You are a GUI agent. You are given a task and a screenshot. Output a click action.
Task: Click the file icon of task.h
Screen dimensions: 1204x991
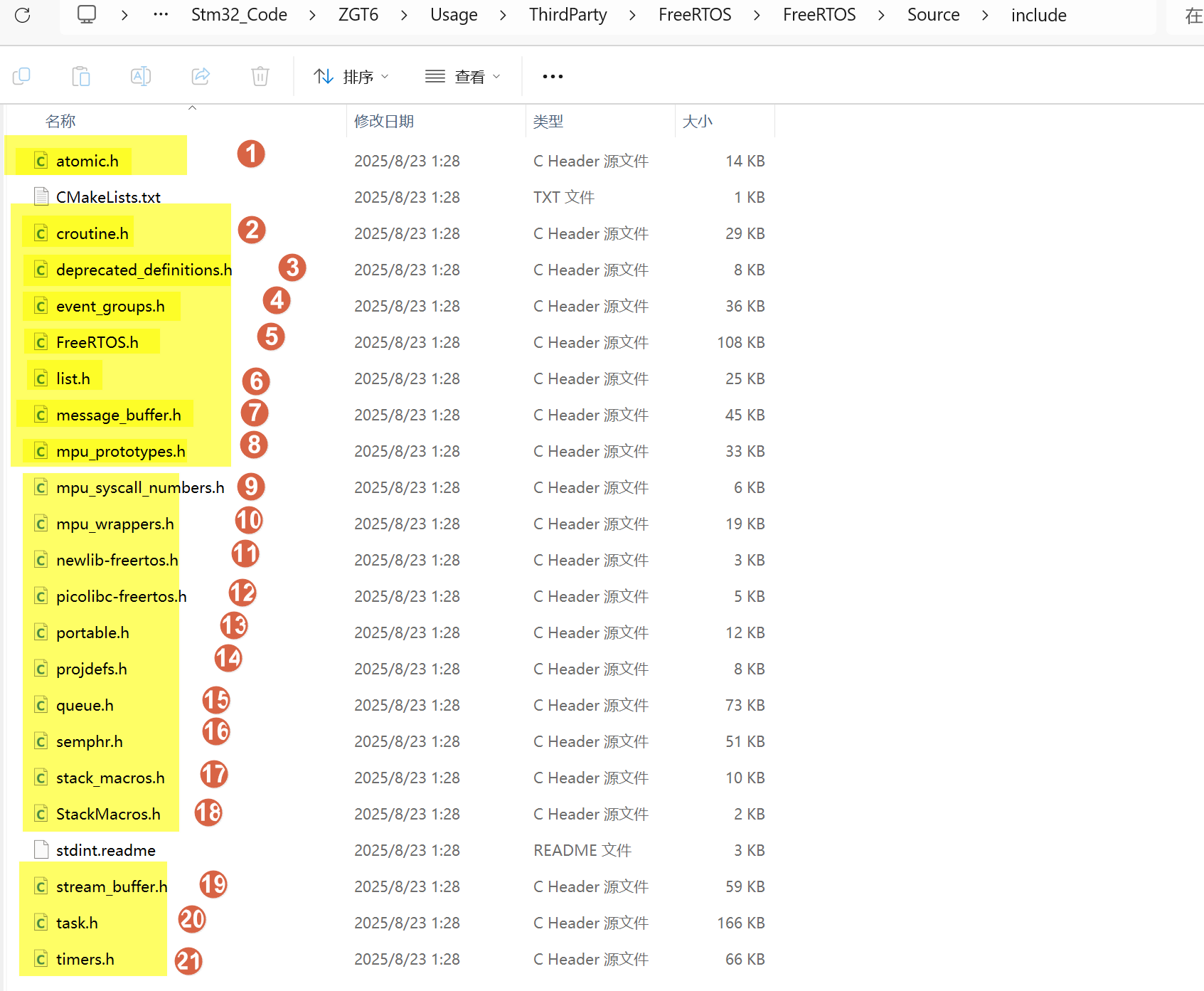(x=41, y=923)
